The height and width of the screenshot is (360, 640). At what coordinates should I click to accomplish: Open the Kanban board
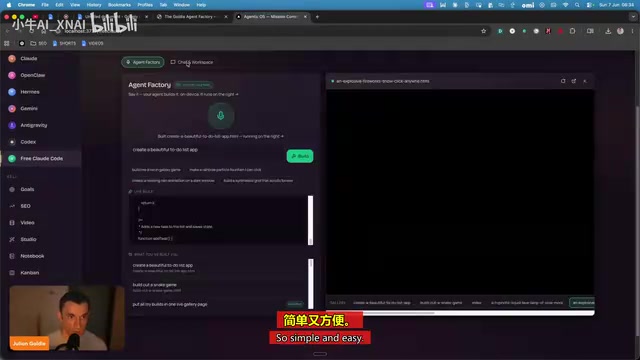tap(29, 273)
